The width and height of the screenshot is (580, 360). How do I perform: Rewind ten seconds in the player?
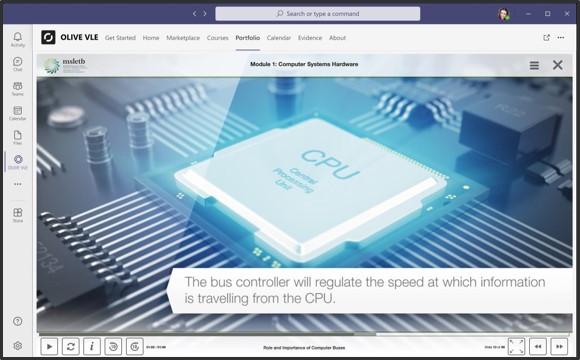pos(113,347)
